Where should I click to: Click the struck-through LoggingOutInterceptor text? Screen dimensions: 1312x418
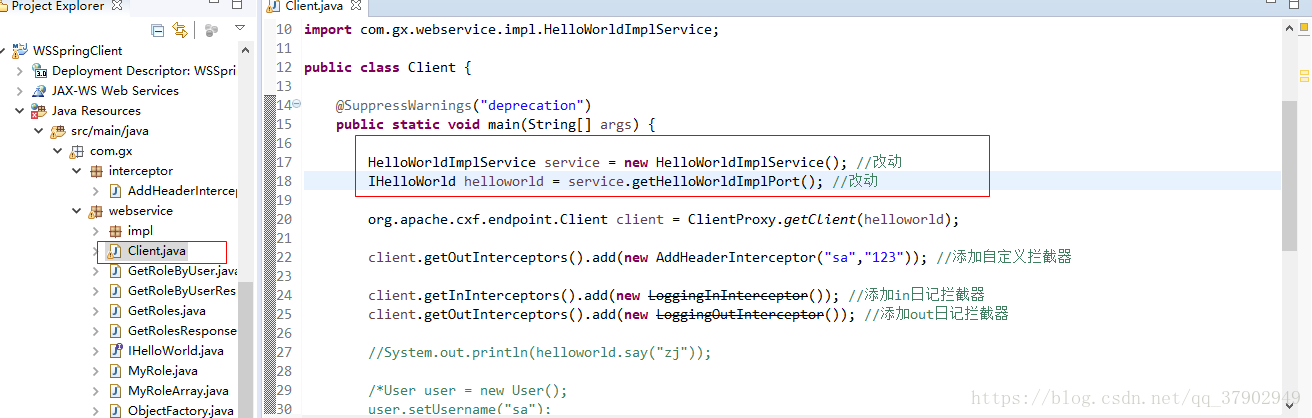(740, 314)
